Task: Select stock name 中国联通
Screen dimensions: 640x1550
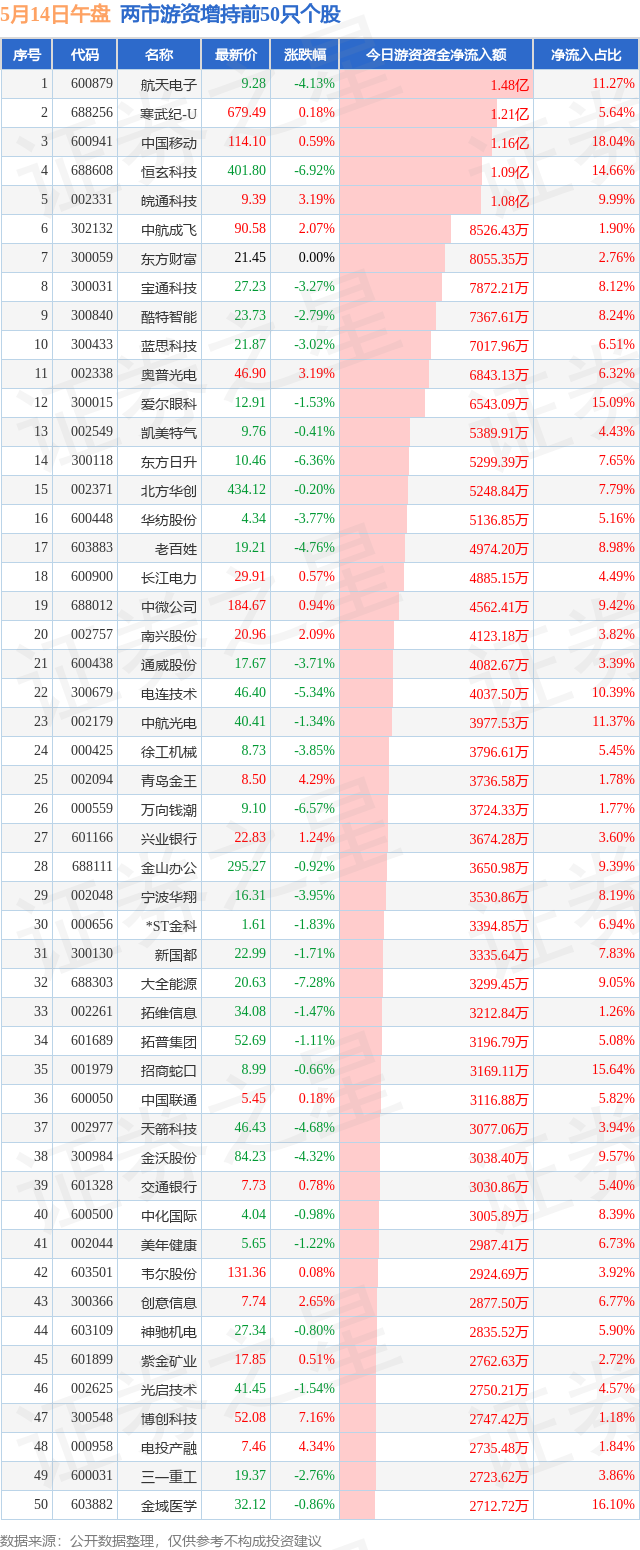Action: point(169,1099)
